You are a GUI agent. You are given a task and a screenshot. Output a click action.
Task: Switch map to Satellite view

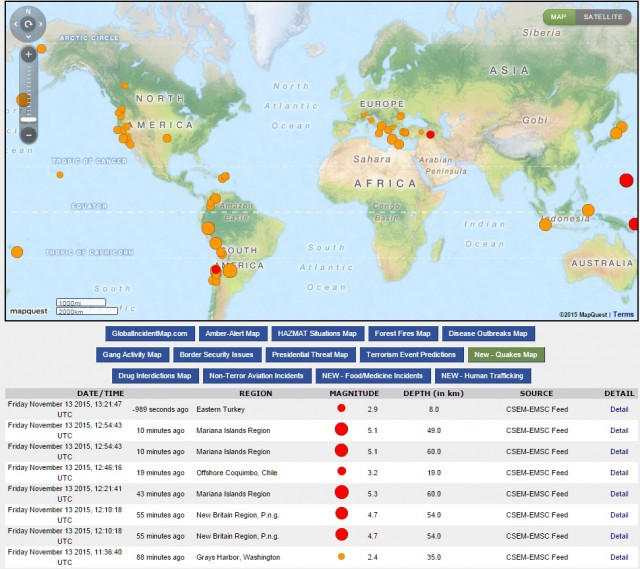pos(603,17)
